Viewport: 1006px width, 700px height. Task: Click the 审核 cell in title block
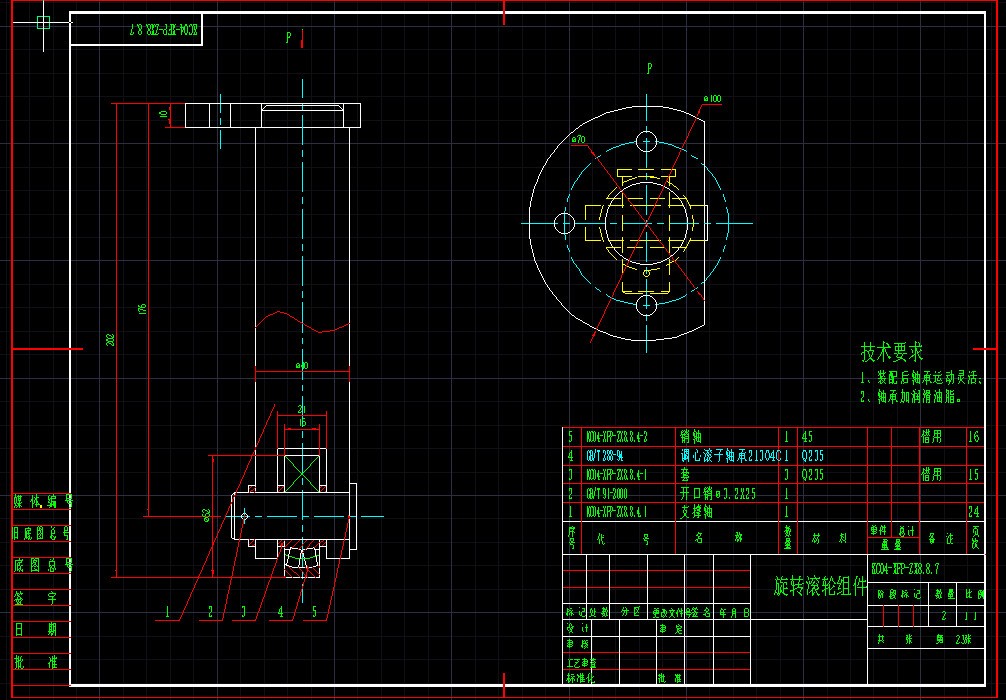tap(577, 644)
